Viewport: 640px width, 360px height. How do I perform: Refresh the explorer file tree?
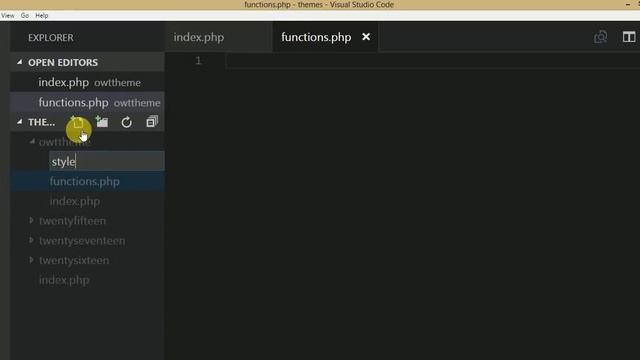tap(127, 122)
